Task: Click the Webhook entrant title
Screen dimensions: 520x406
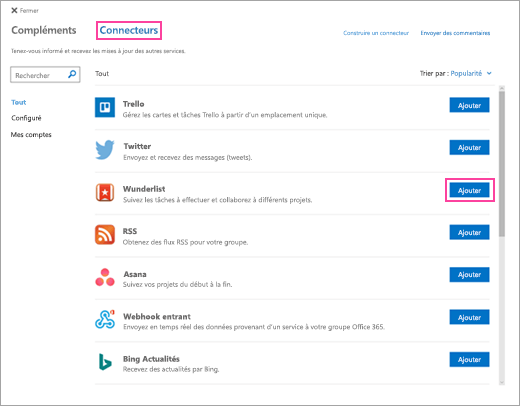Action: tap(157, 317)
